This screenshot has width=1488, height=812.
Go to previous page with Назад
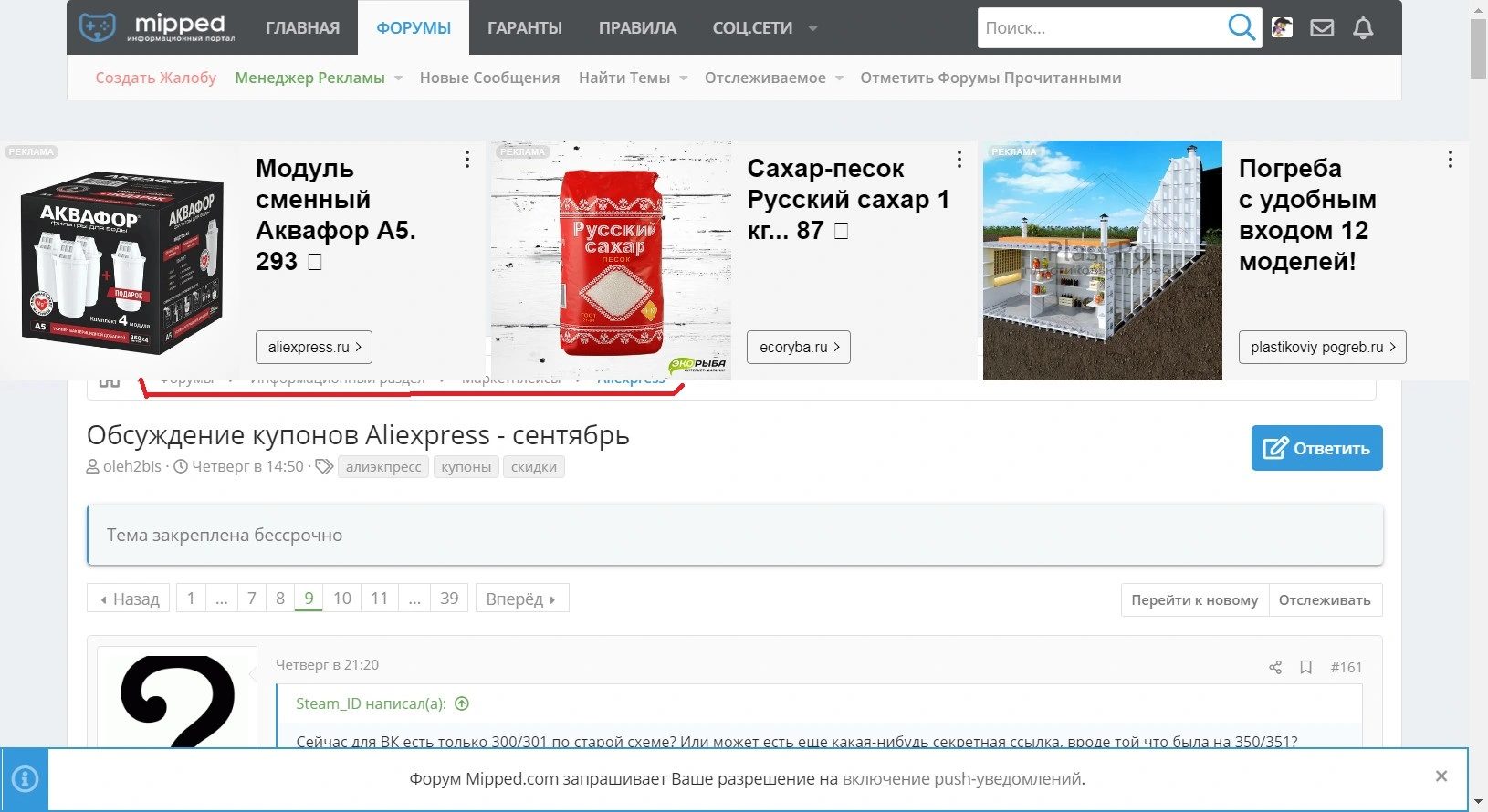click(x=129, y=599)
